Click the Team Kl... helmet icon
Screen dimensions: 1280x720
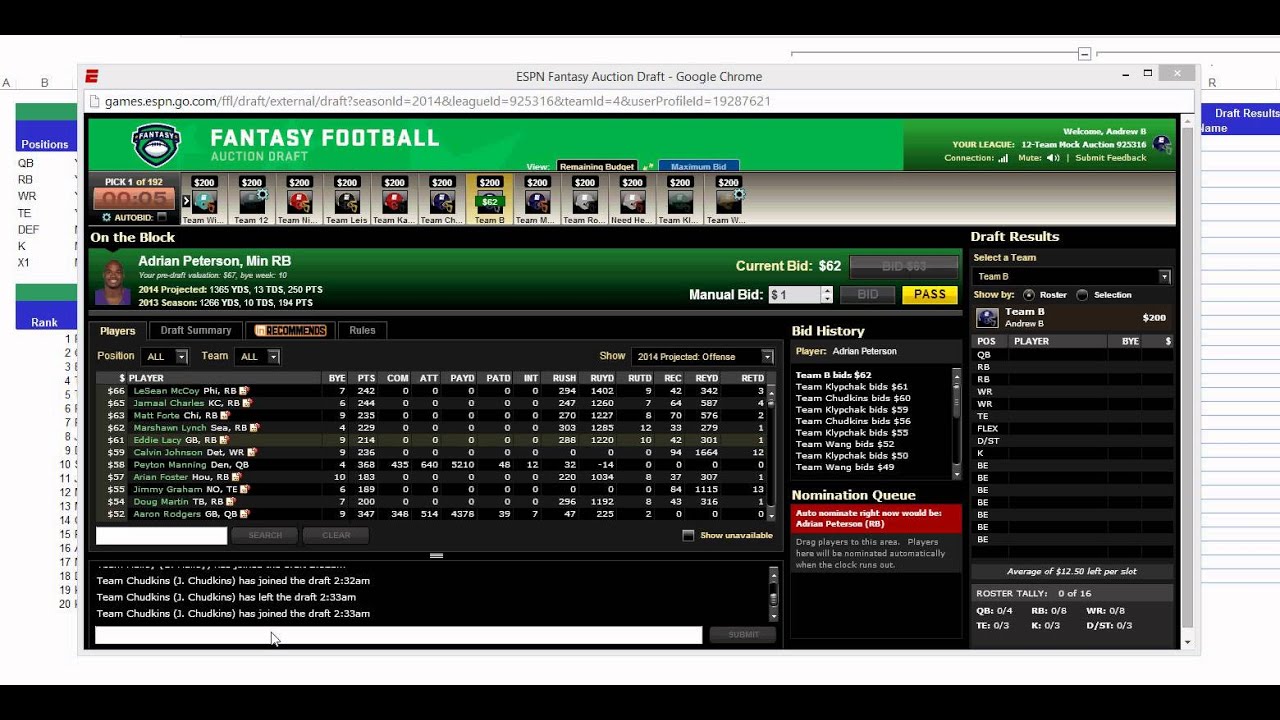pos(680,201)
